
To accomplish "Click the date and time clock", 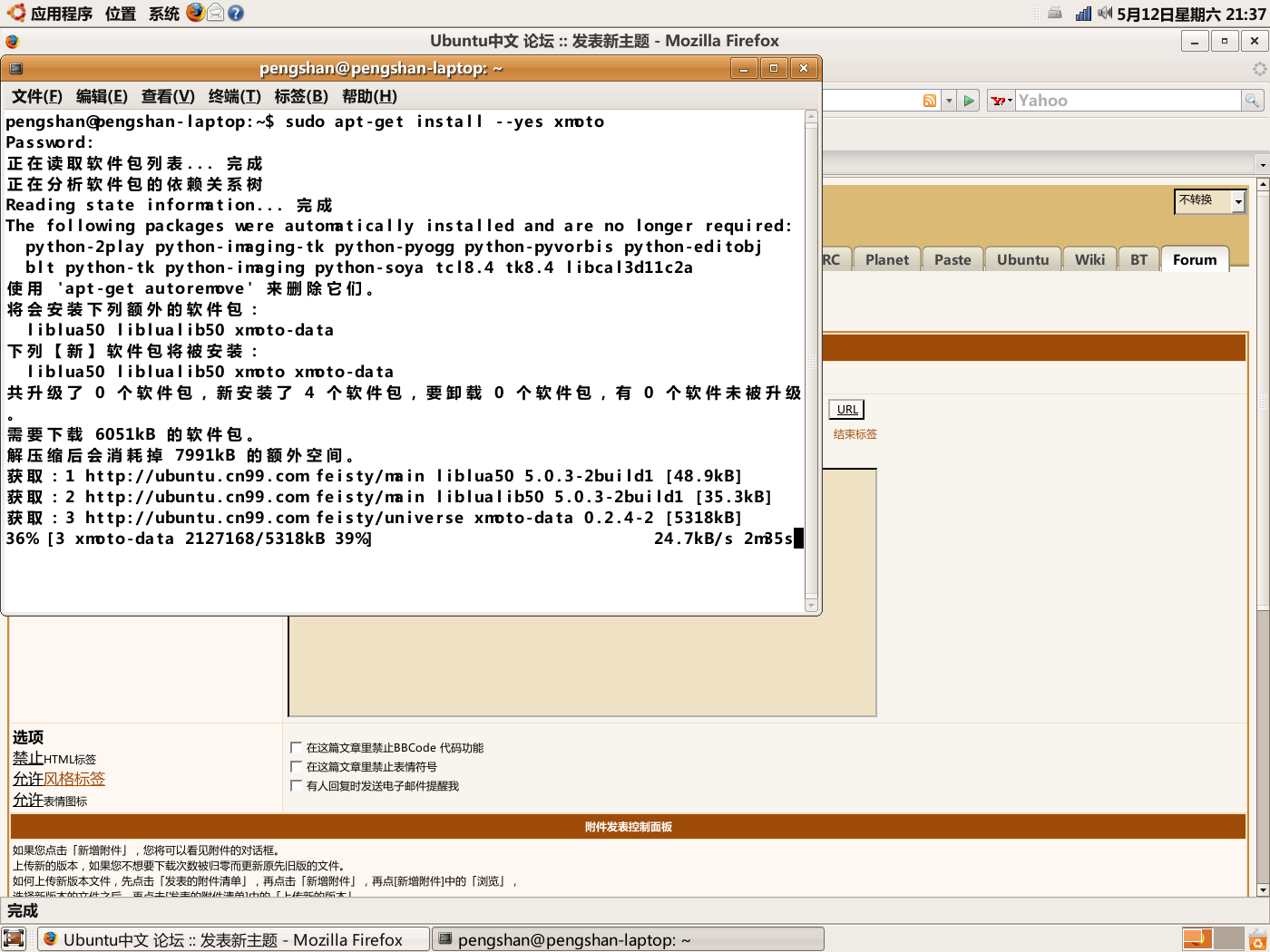I will tap(1191, 14).
